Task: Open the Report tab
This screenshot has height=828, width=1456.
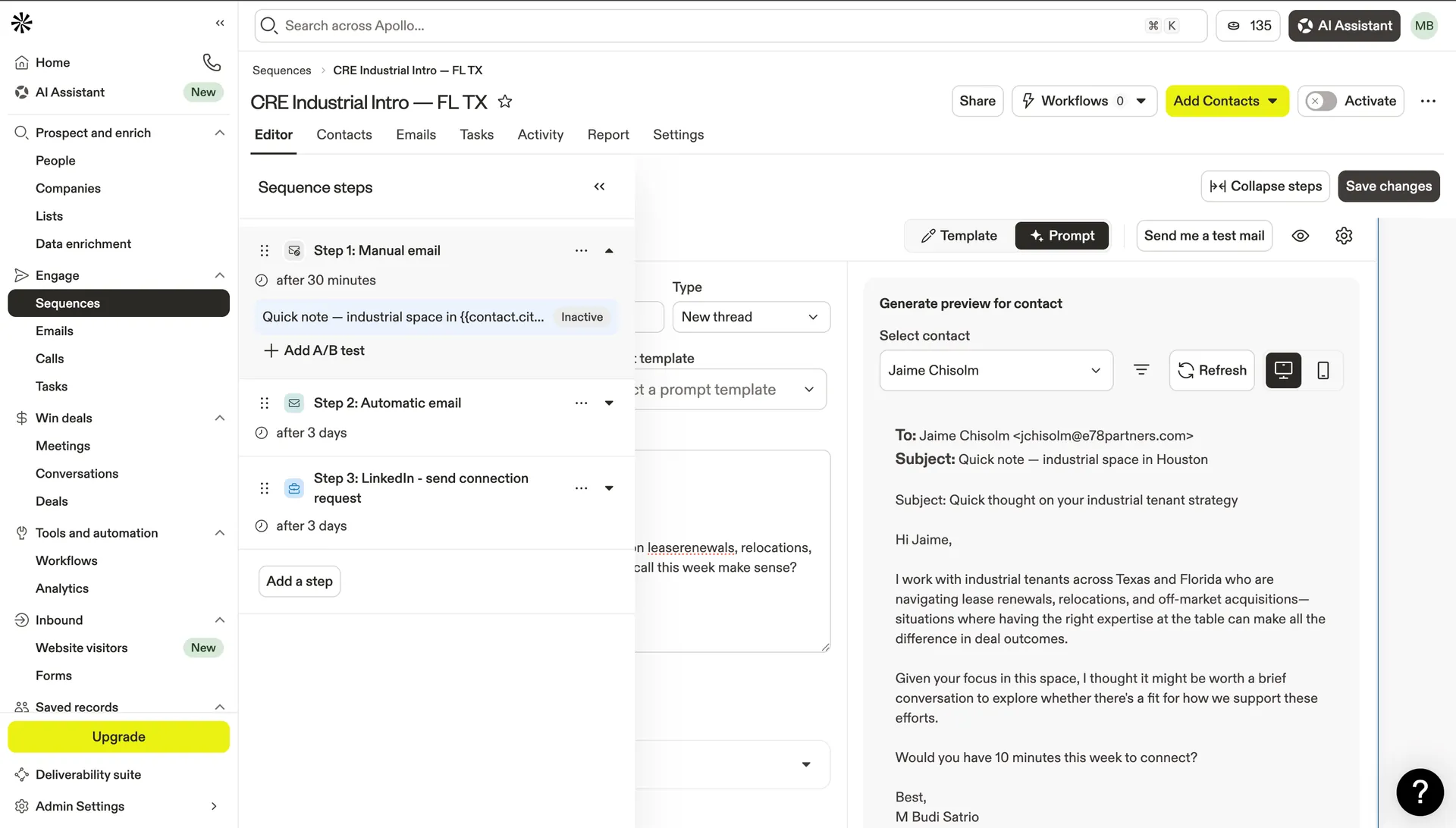Action: 607,134
